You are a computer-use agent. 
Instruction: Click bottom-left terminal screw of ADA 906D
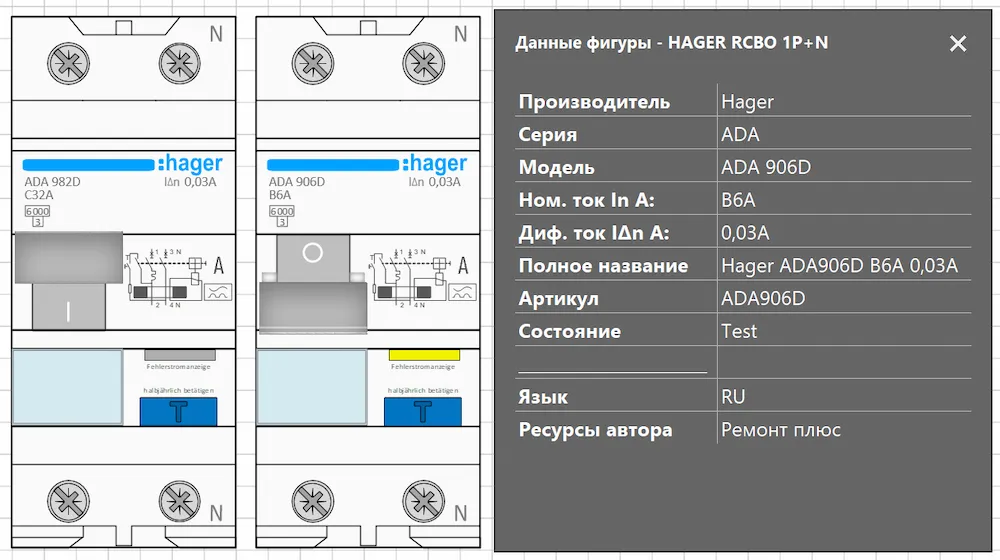point(312,501)
